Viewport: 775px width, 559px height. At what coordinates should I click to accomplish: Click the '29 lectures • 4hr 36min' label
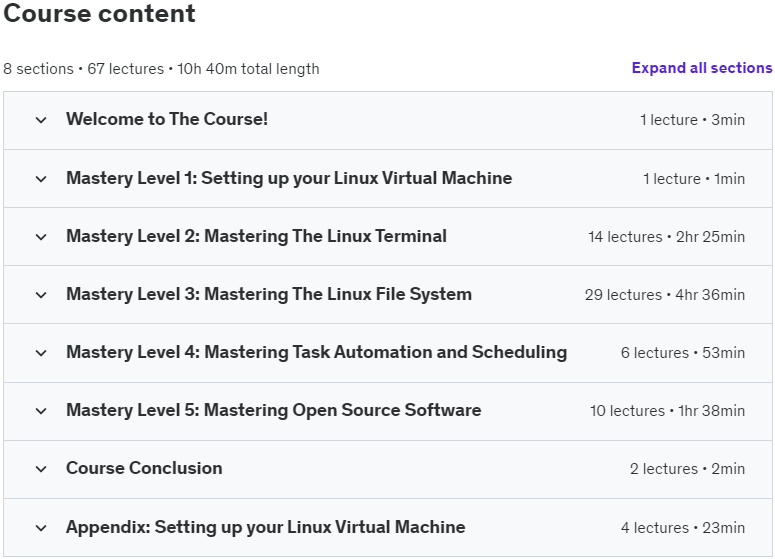click(x=665, y=295)
